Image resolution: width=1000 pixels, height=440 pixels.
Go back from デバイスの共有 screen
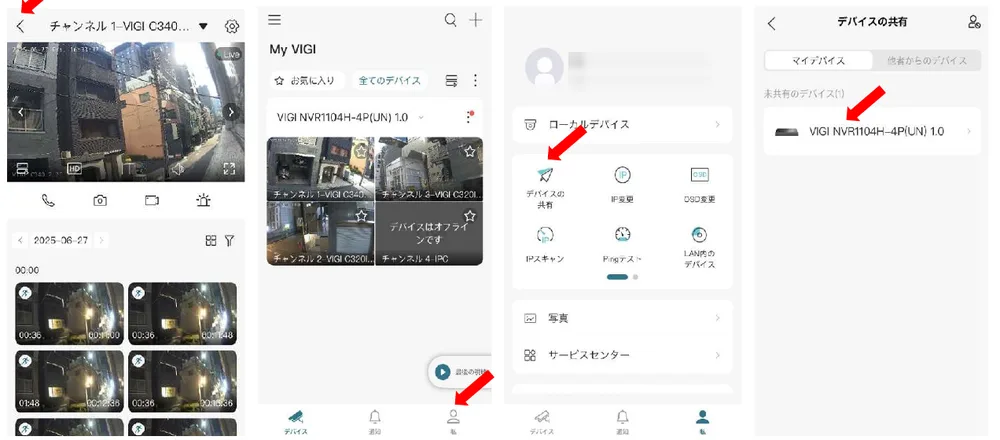click(772, 24)
